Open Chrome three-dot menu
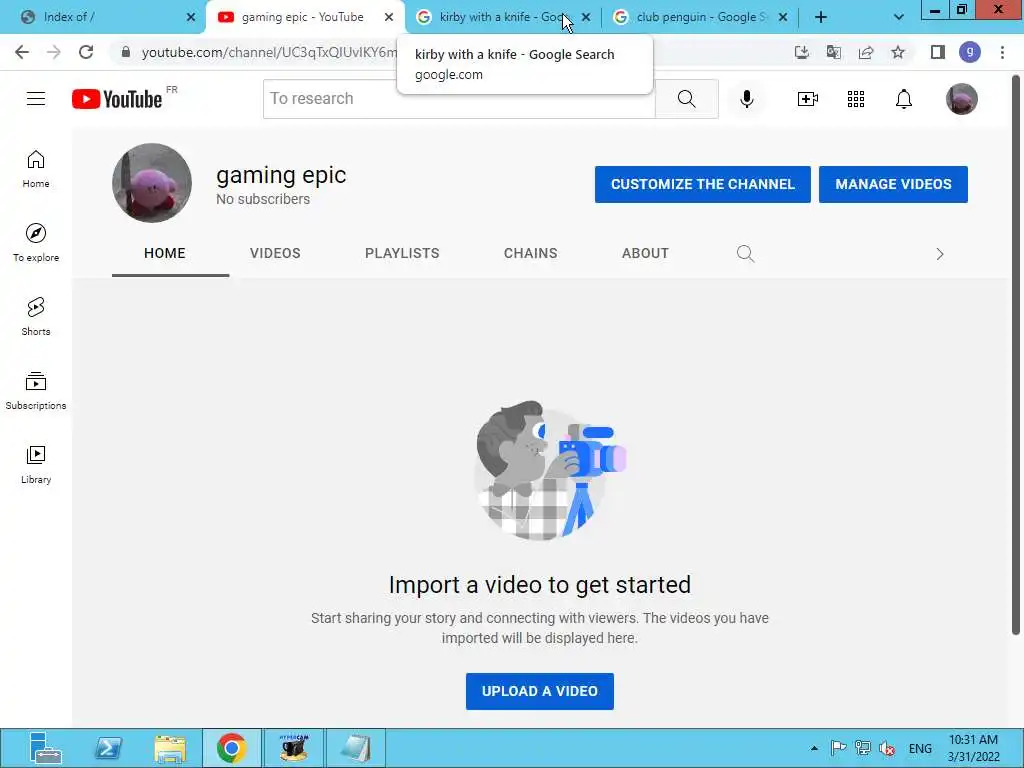Screen dimensions: 1024x768 (1002, 52)
